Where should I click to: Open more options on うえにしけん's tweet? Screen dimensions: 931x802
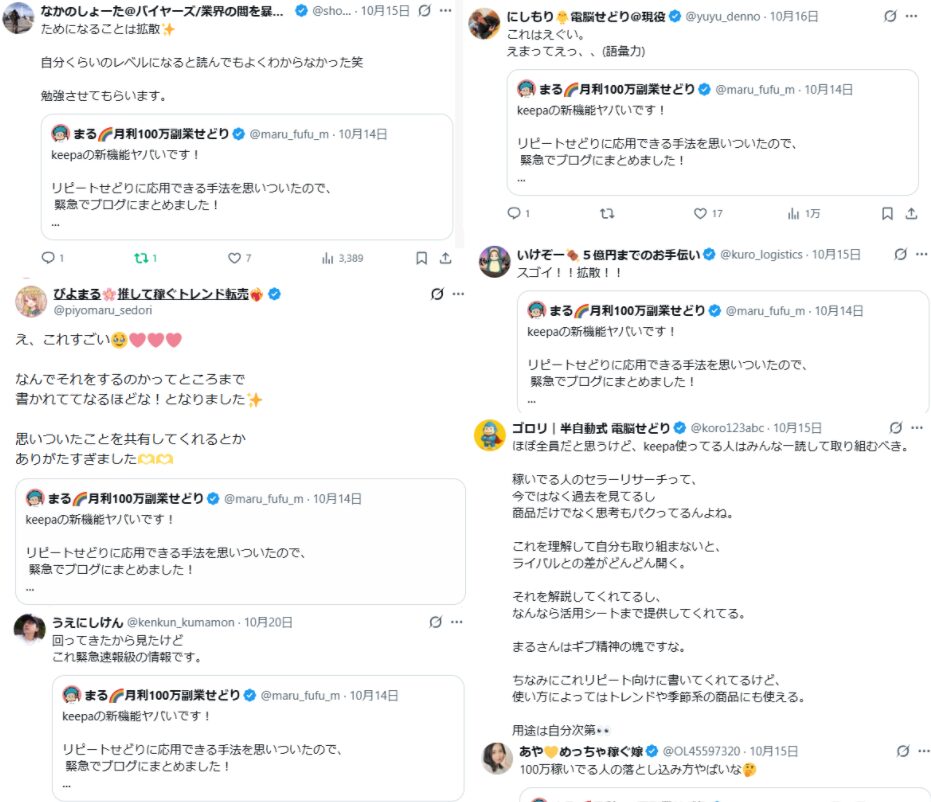point(457,622)
